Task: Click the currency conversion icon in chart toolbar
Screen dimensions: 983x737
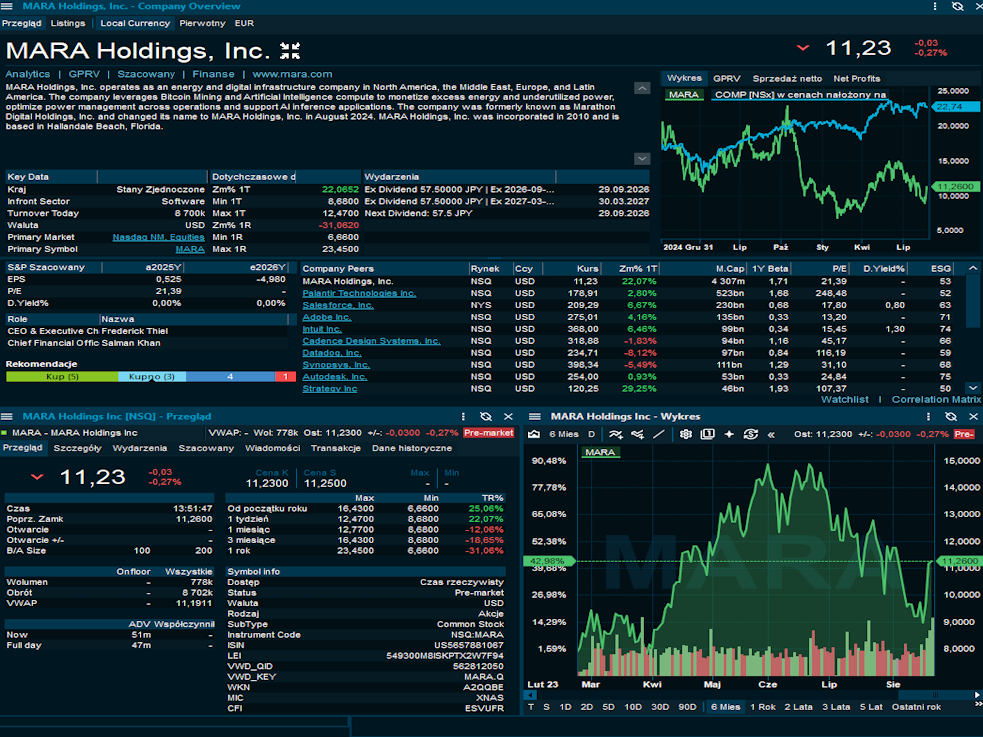Action: point(750,434)
